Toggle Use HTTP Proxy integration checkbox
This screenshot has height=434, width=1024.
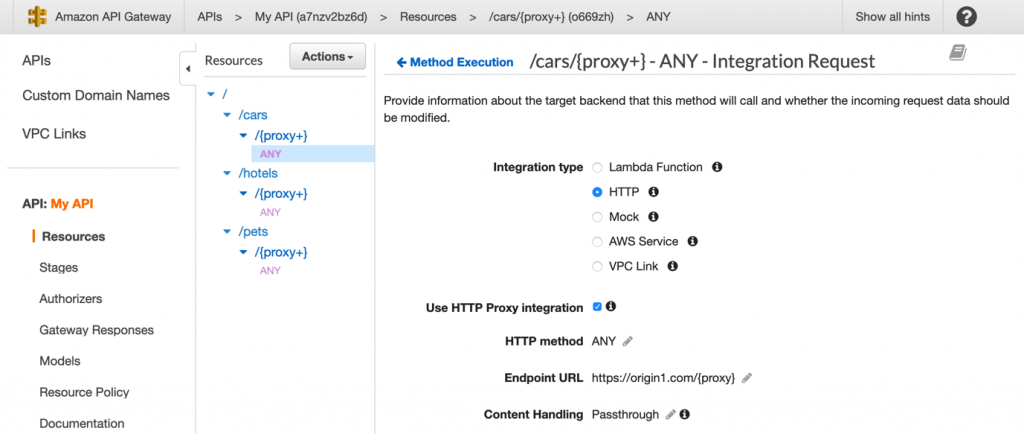pos(597,307)
